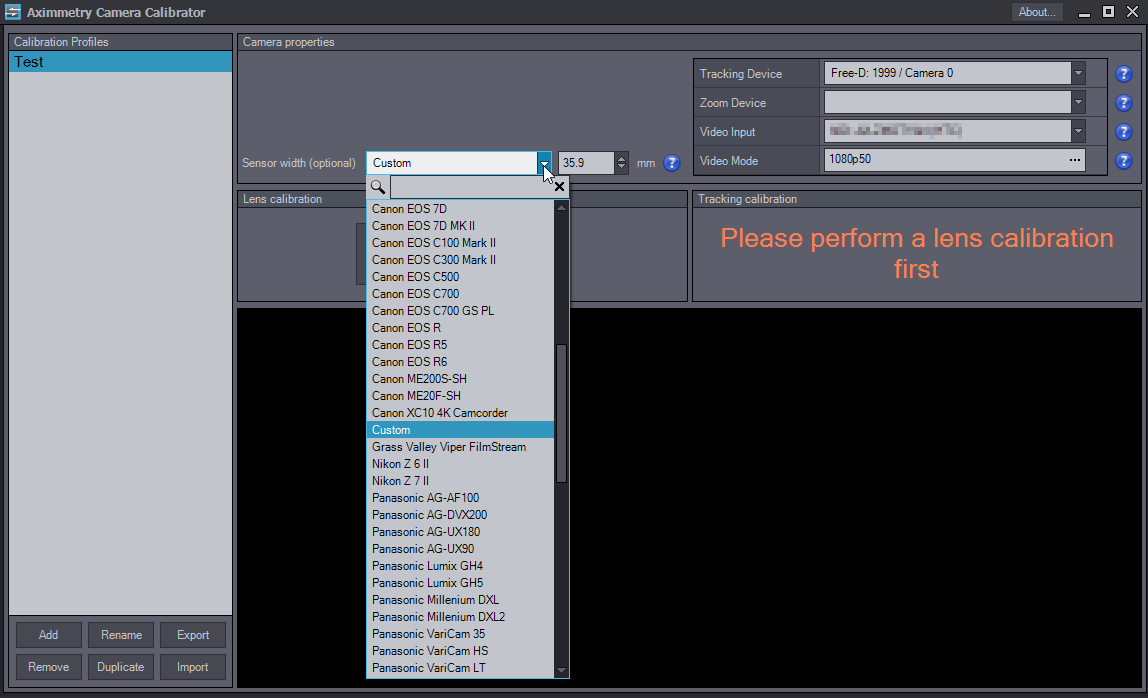Increase sensor width with up arrow
Image resolution: width=1148 pixels, height=698 pixels.
[x=622, y=157]
